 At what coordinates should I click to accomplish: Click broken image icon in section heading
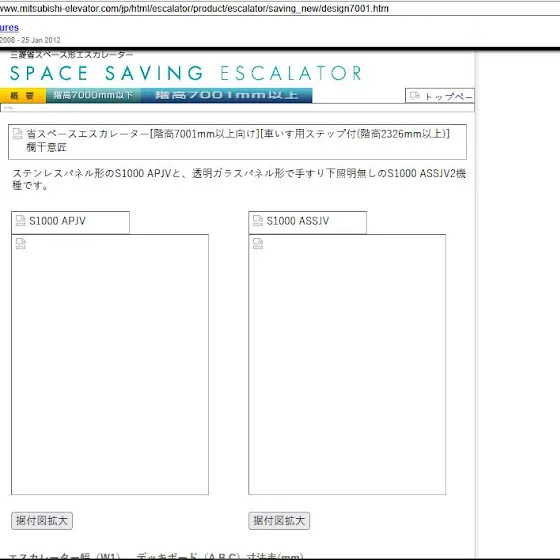17,134
